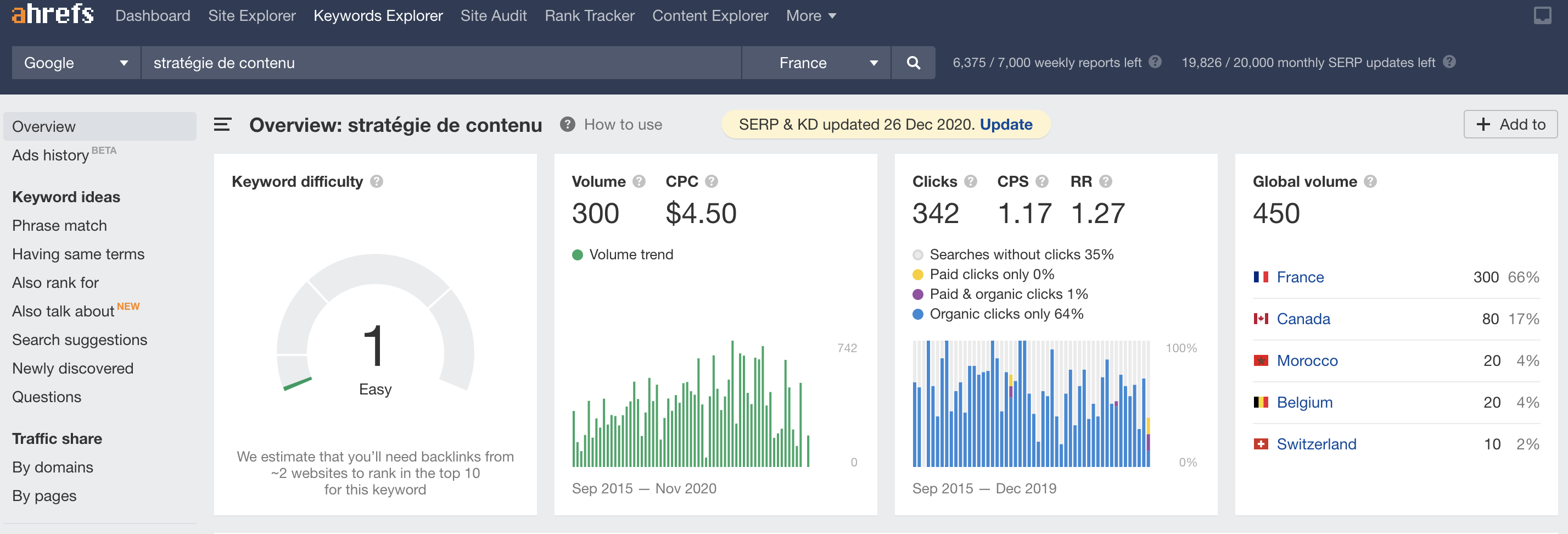Click the help icon next to Volume
This screenshot has width=1568, height=534.
(x=639, y=181)
